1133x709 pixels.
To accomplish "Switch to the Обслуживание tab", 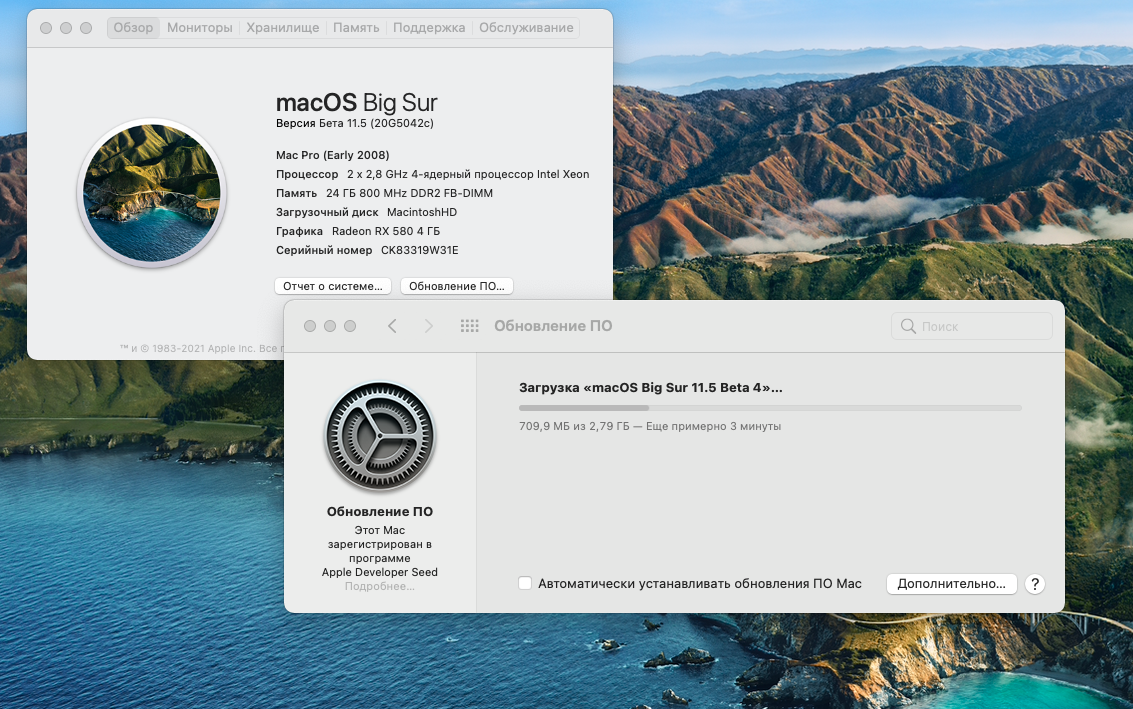I will pos(526,27).
